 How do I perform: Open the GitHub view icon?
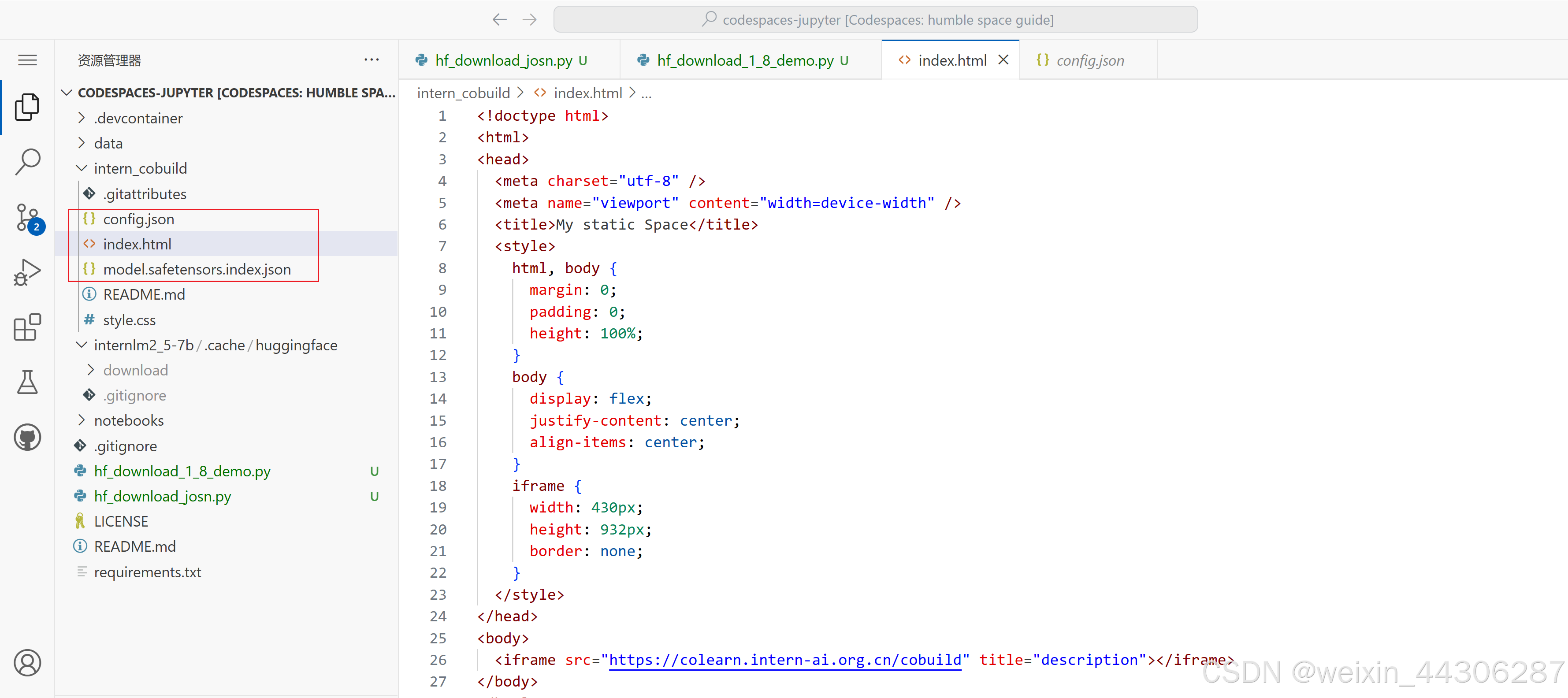pos(27,437)
